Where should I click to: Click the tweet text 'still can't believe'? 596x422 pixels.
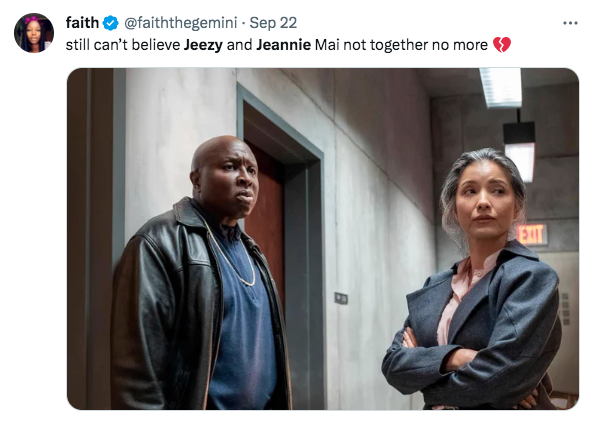point(123,45)
